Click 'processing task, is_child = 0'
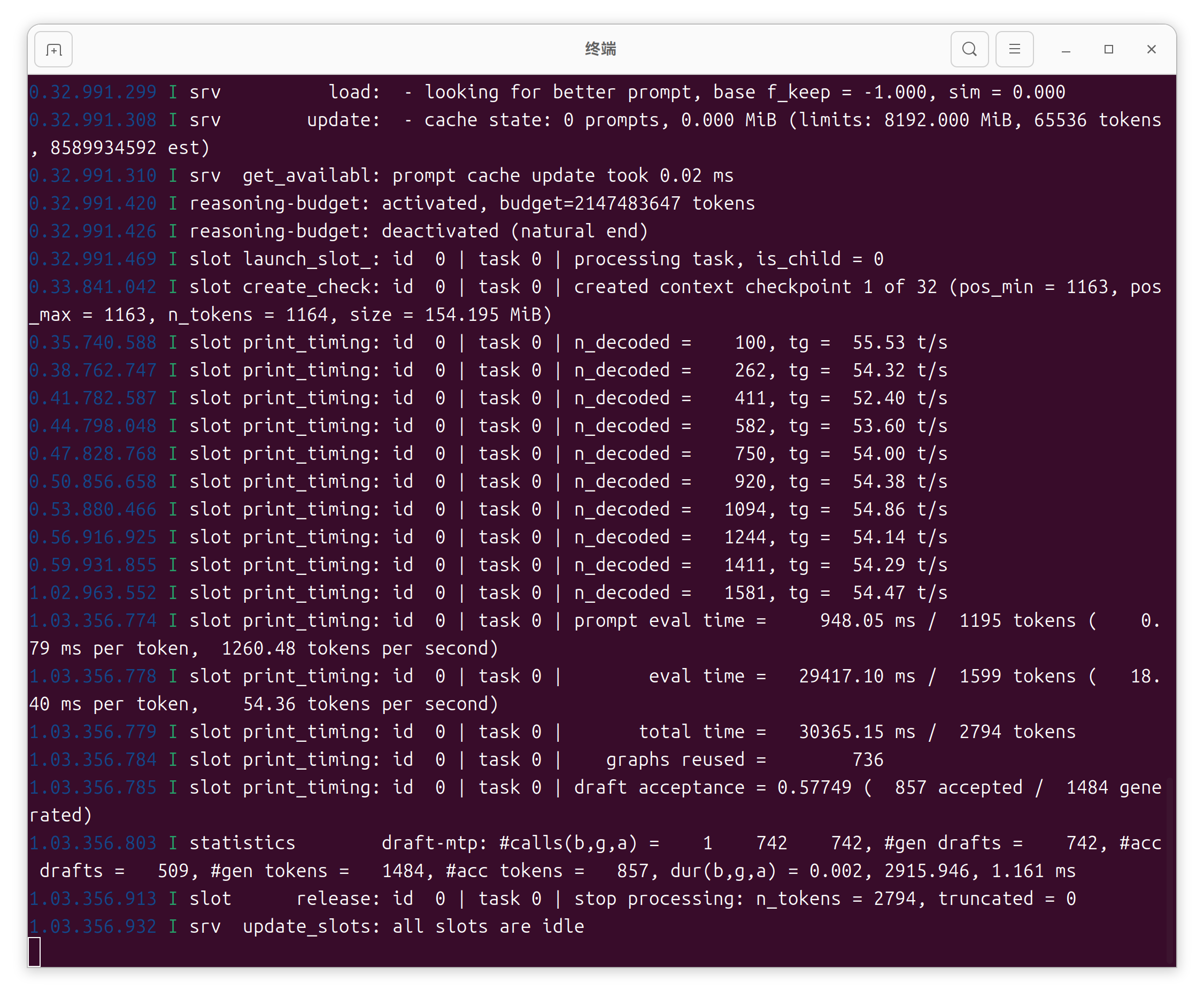Screen dimensions: 1204x998 729,259
